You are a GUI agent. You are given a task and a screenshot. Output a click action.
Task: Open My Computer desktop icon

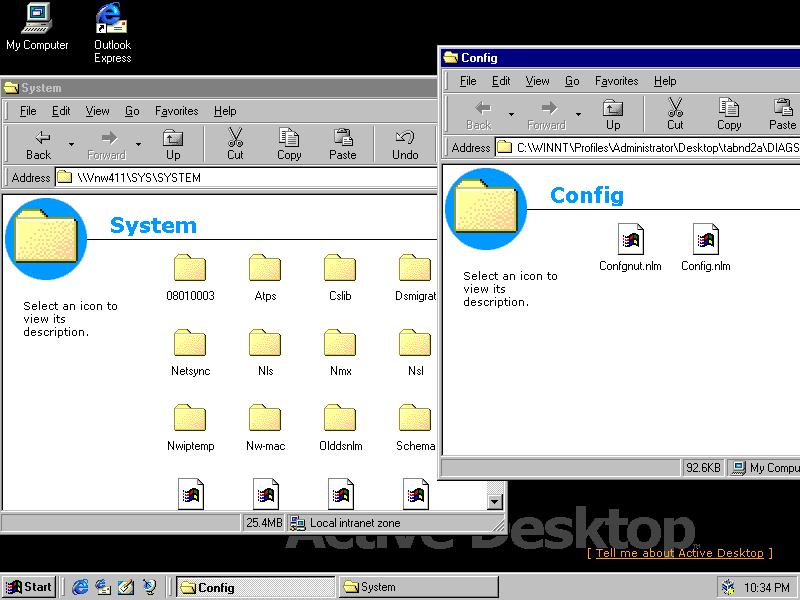click(x=37, y=27)
